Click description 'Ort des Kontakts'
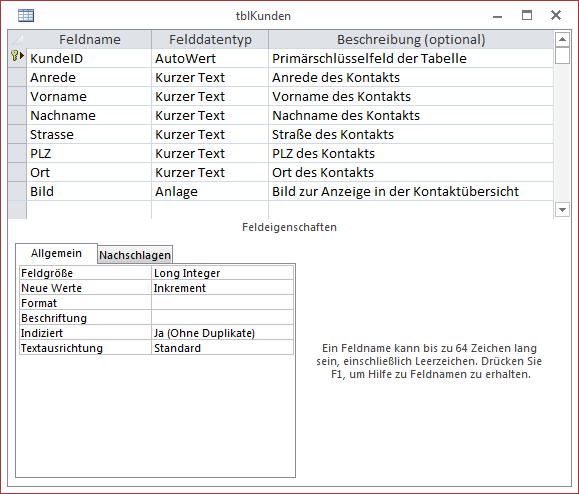This screenshot has height=494, width=579. click(x=411, y=172)
